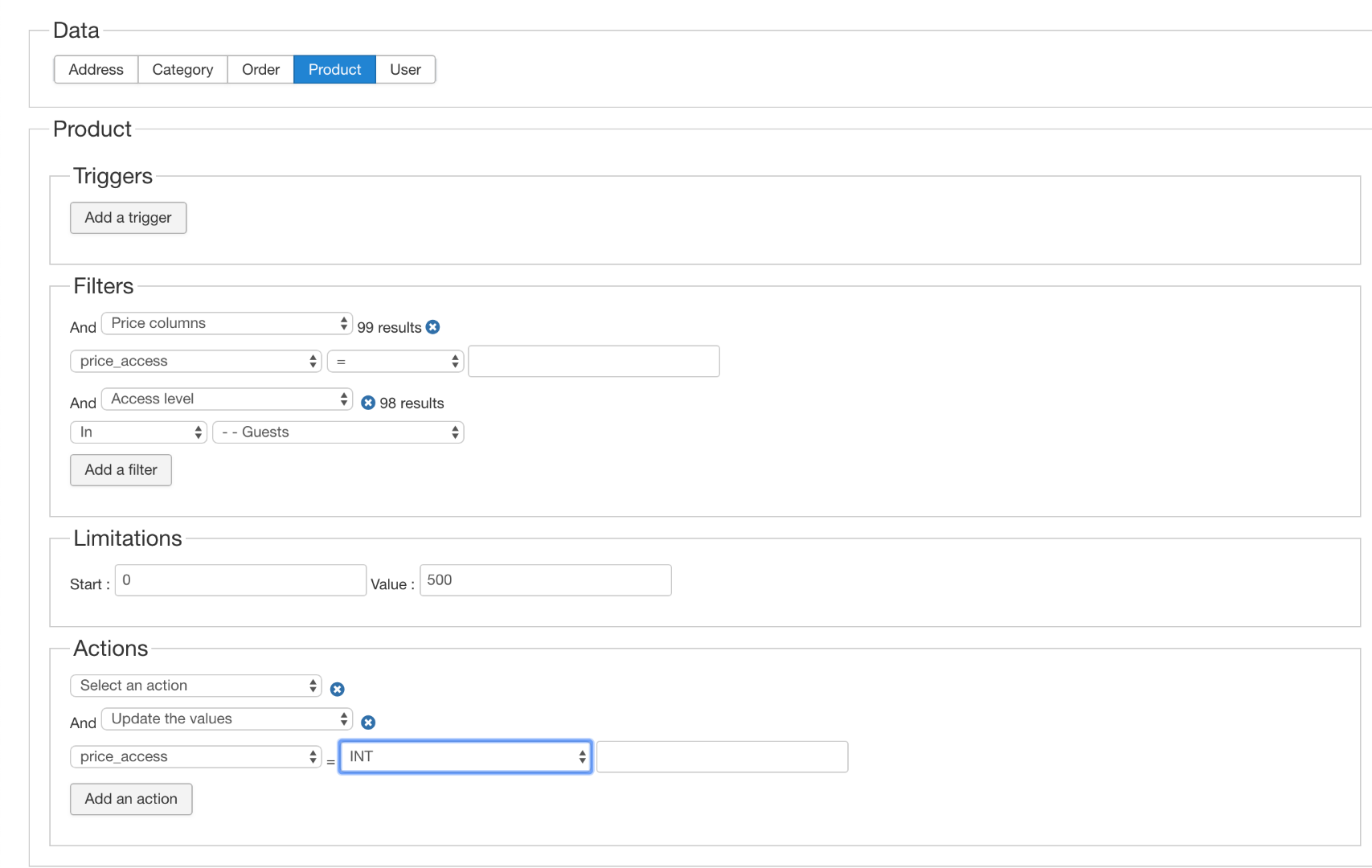Delete the 'Update the values' action
Viewport: 1372px width, 868px height.
[368, 723]
